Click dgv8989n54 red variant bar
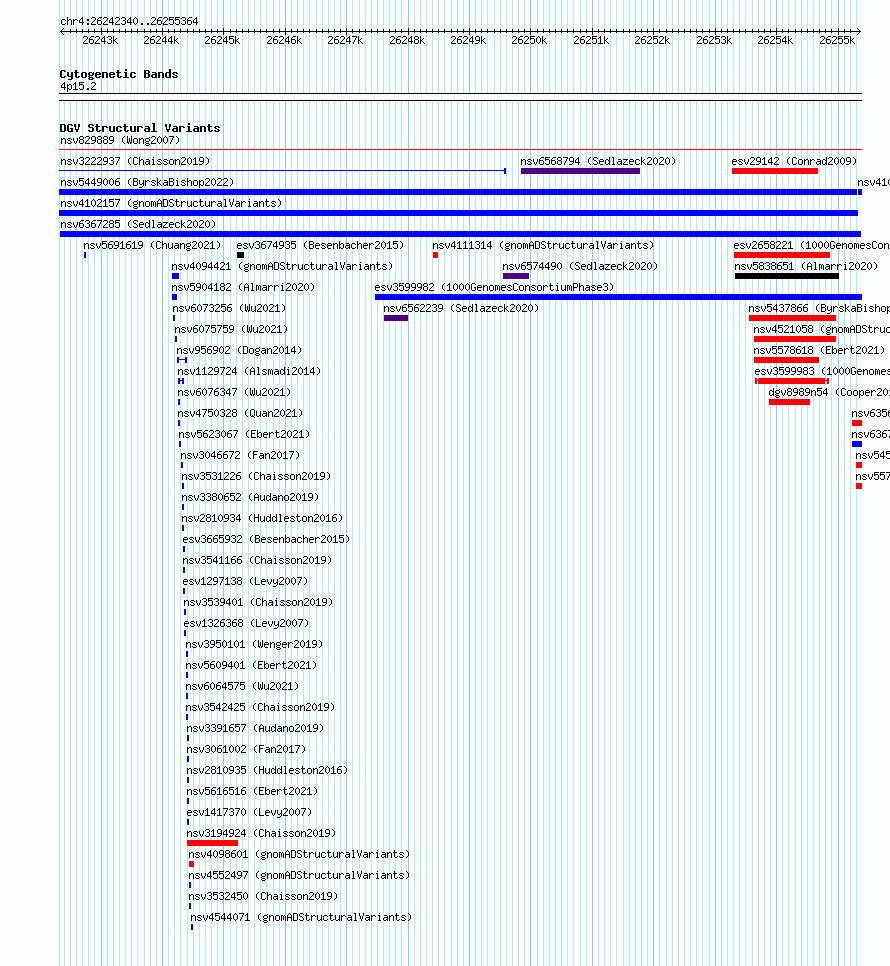The width and height of the screenshot is (890, 966). (790, 402)
